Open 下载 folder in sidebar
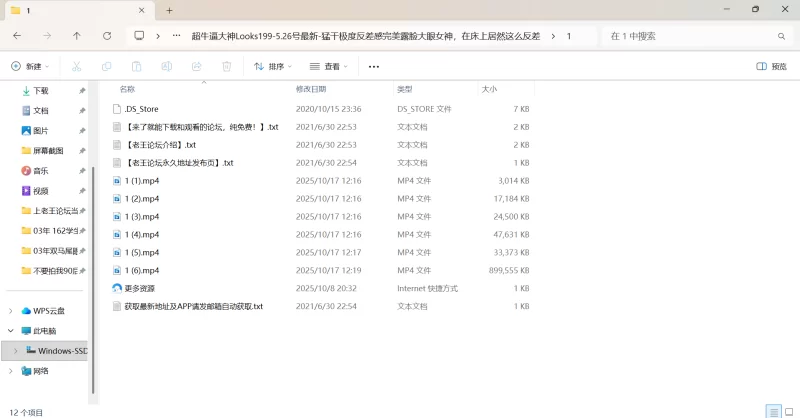The image size is (800, 418). pyautogui.click(x=40, y=90)
